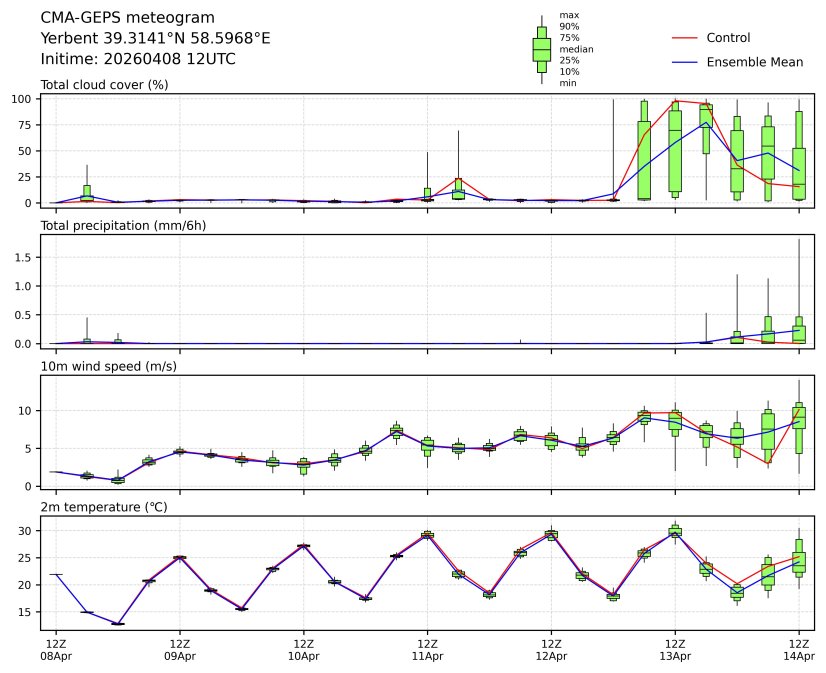Click the blue Ensemble Mean legend line
Viewport: 826px width, 673px height.
[683, 62]
